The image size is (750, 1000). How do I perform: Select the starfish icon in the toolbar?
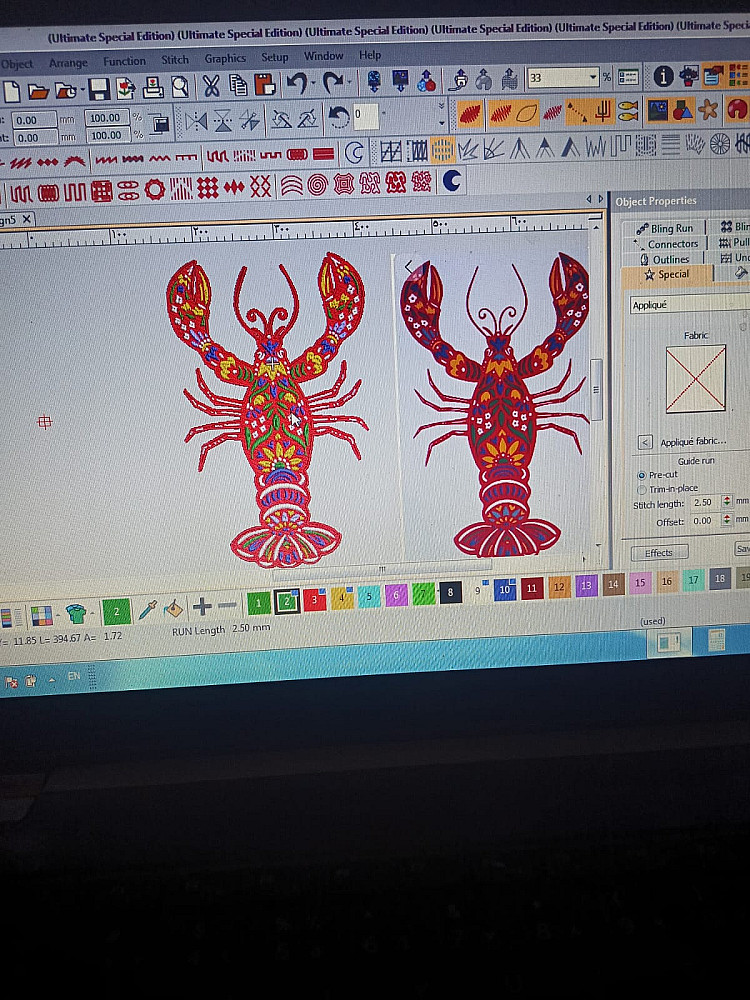pos(708,109)
